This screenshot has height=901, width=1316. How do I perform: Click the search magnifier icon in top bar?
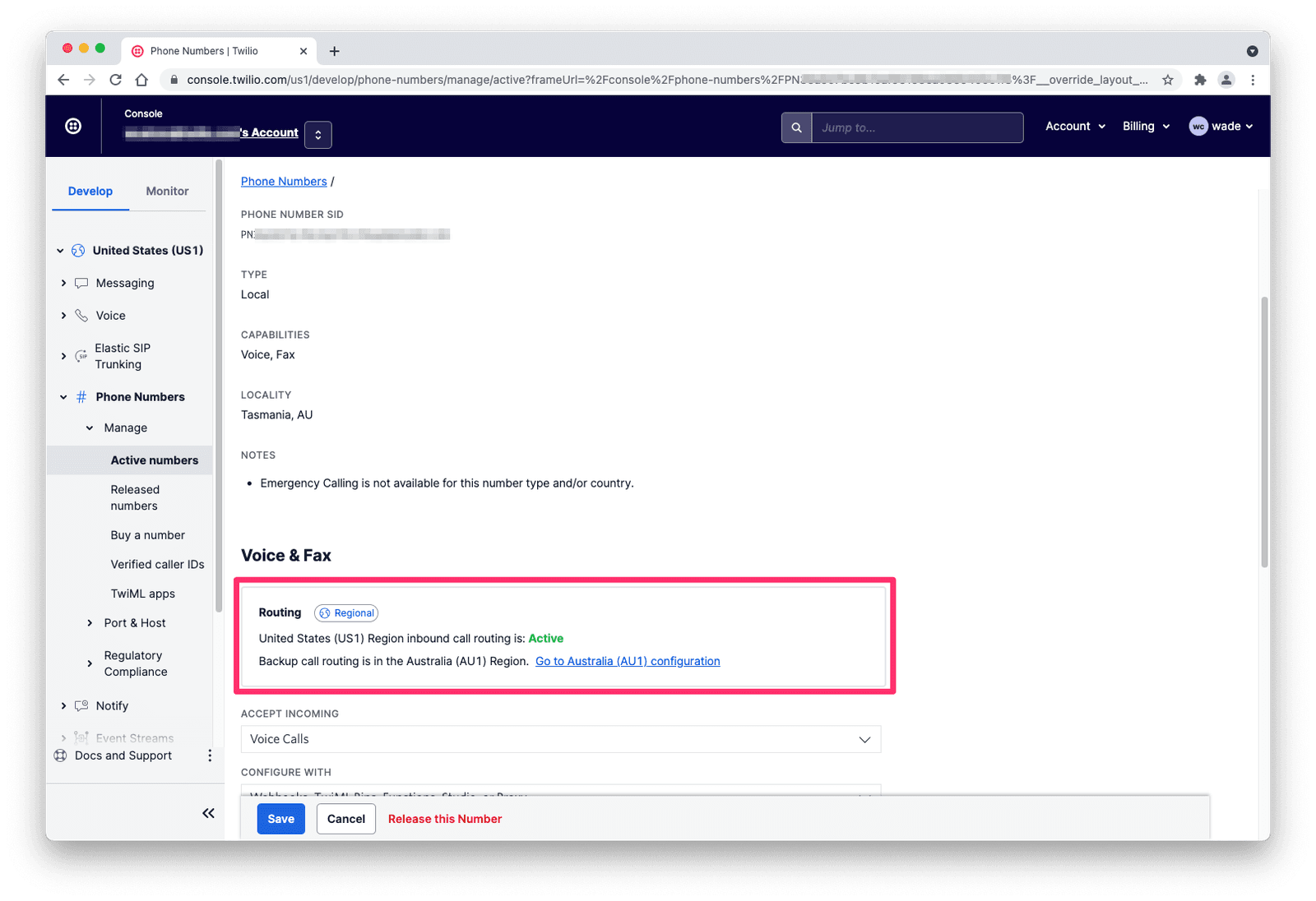coord(795,127)
